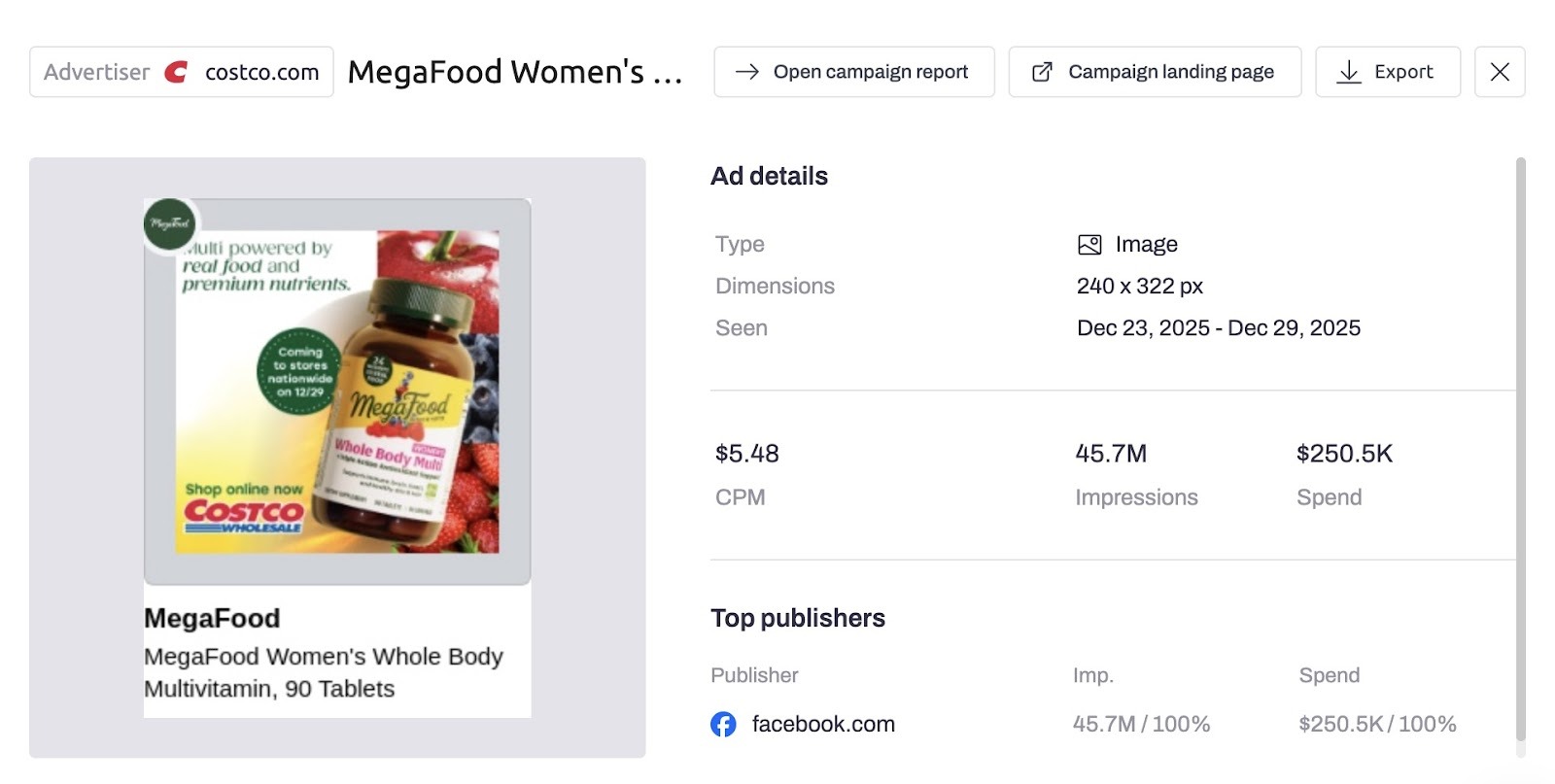Click the Seen date range Dec 23 - Dec 29
The height and width of the screenshot is (784, 1555).
(x=1219, y=327)
